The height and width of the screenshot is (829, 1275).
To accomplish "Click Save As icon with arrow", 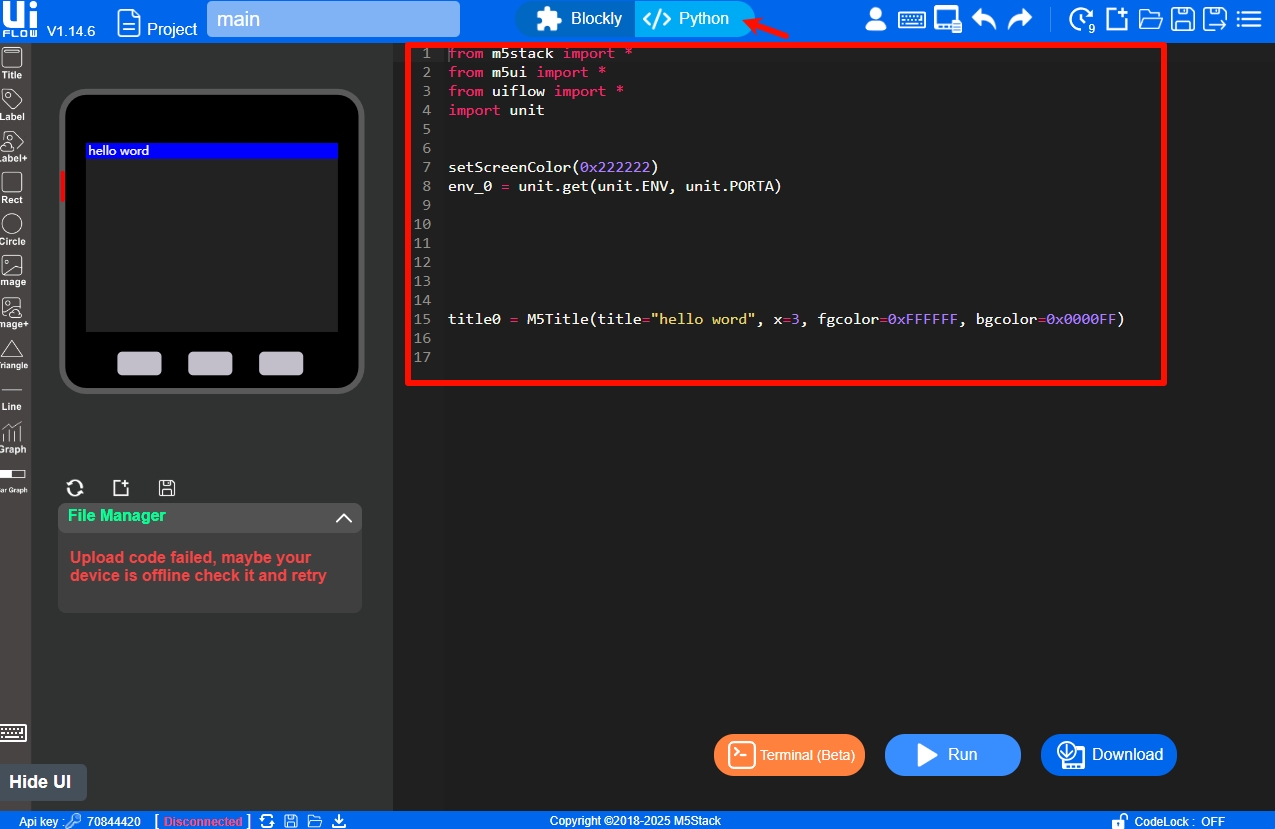I will [1215, 19].
